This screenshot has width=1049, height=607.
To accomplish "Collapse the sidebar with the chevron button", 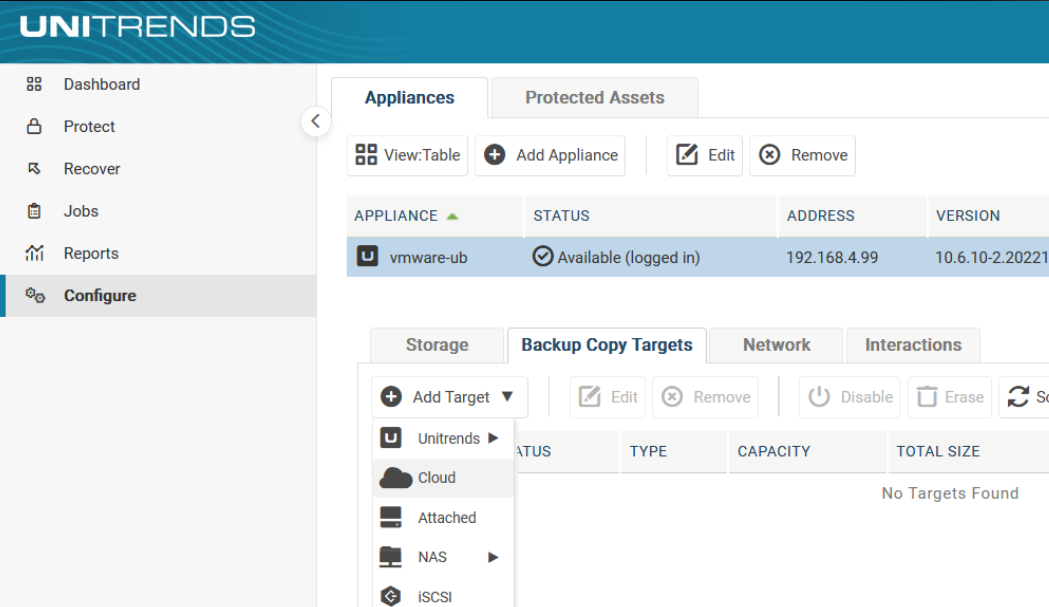I will click(316, 121).
